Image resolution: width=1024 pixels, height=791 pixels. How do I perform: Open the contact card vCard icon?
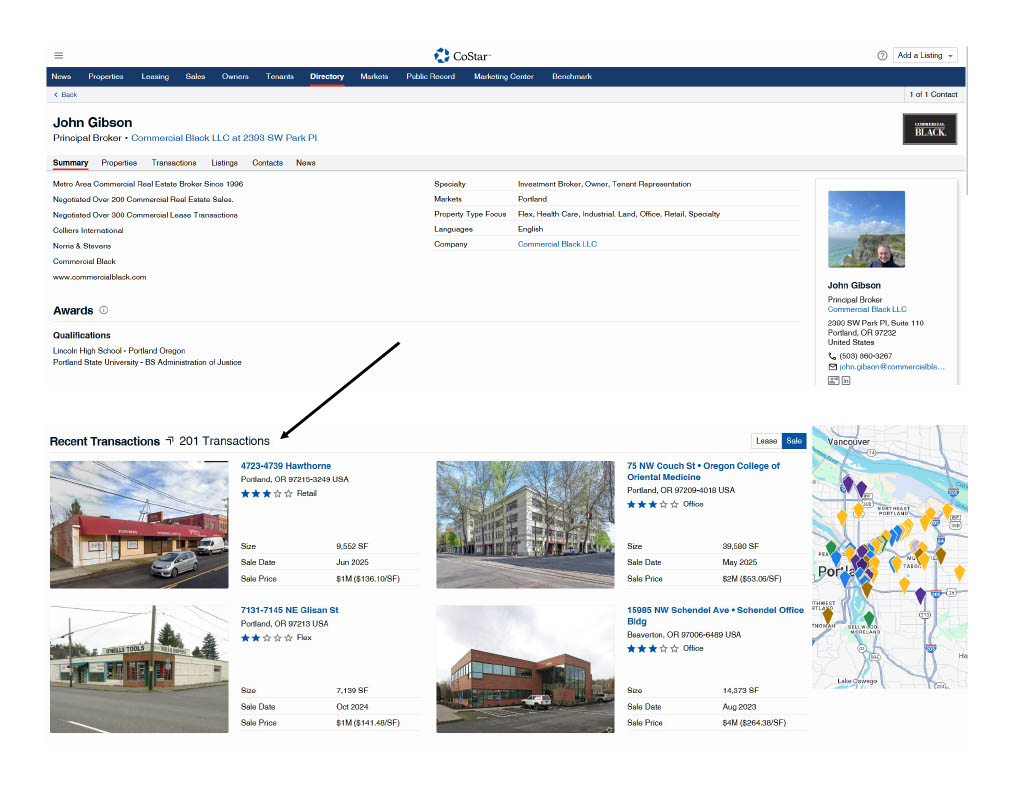coord(833,381)
